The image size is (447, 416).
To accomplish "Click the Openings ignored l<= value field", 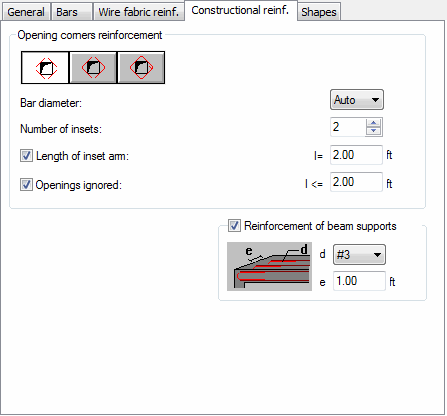I will click(356, 182).
